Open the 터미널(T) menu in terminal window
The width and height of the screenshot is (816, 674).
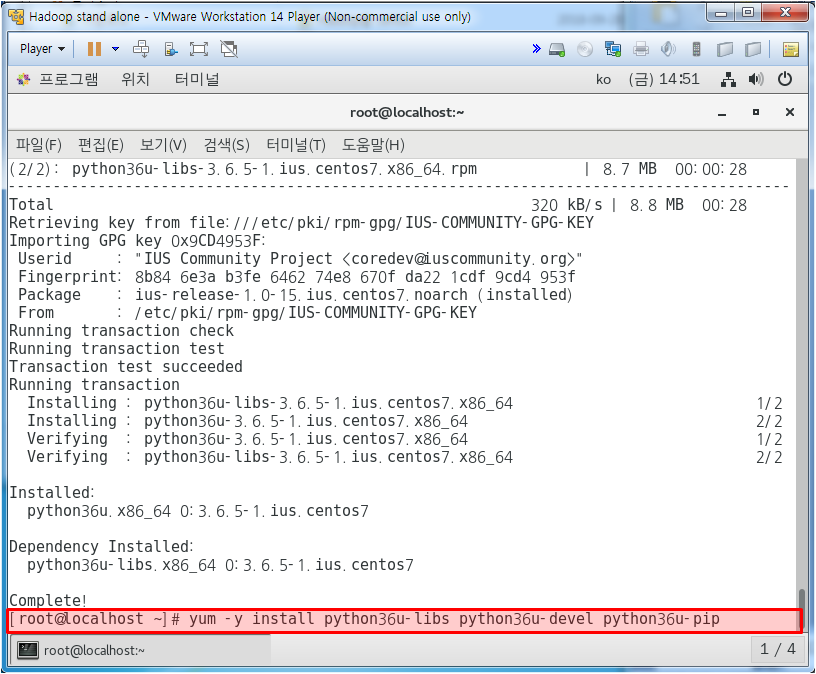click(x=296, y=145)
